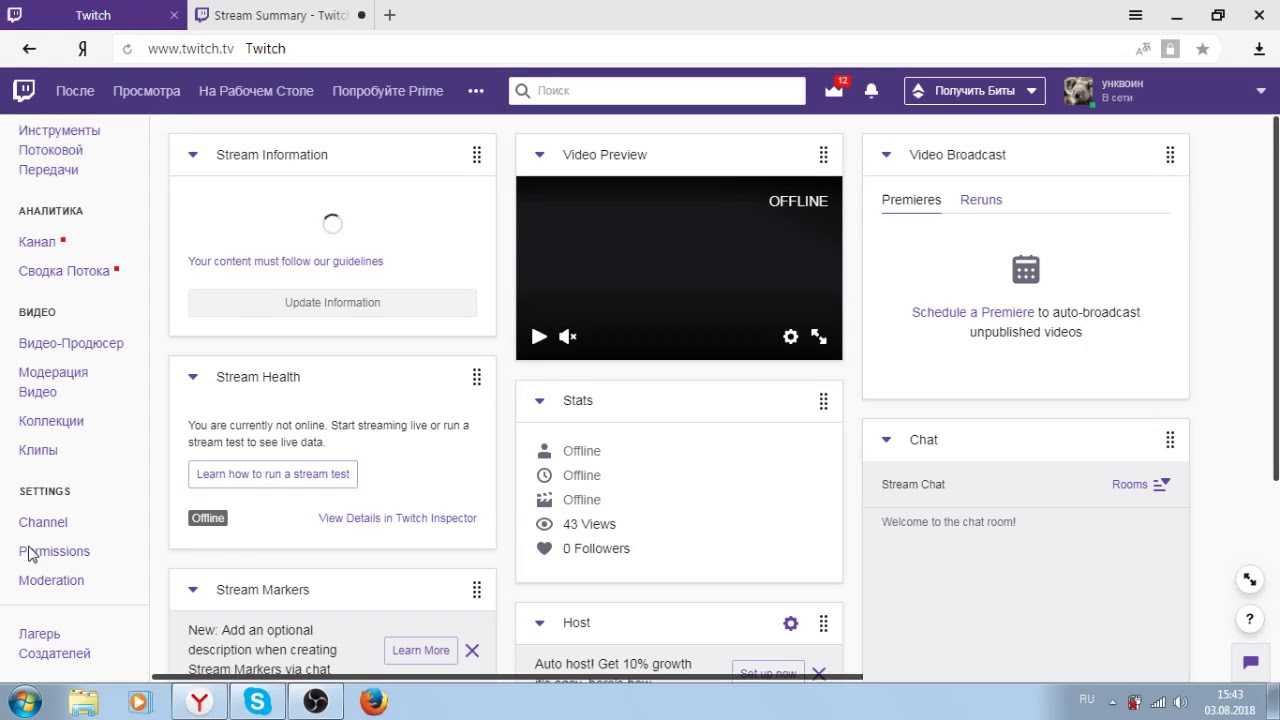Dismiss the Auto host notice

tap(819, 673)
